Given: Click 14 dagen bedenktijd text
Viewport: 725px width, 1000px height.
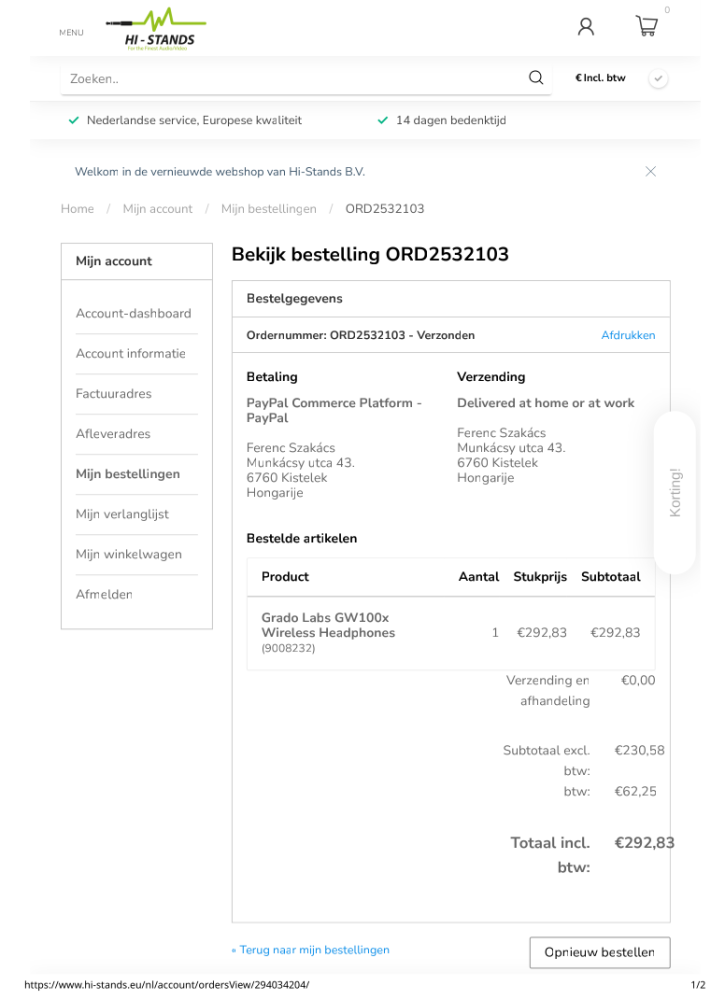Looking at the screenshot, I should 451,120.
